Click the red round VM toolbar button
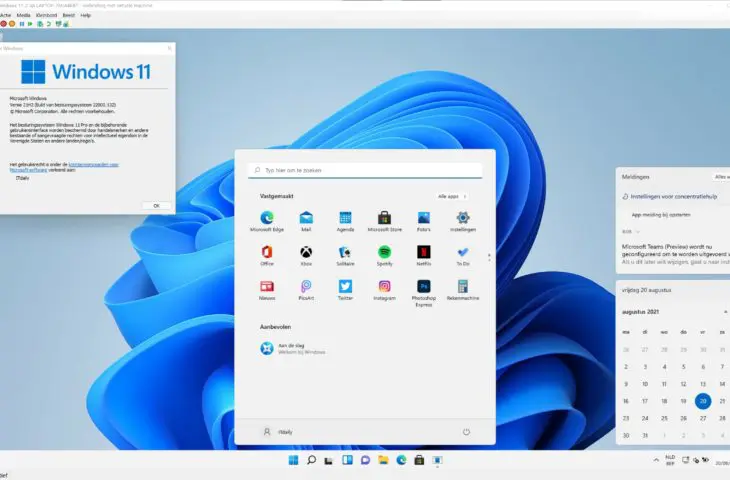 pos(4,24)
